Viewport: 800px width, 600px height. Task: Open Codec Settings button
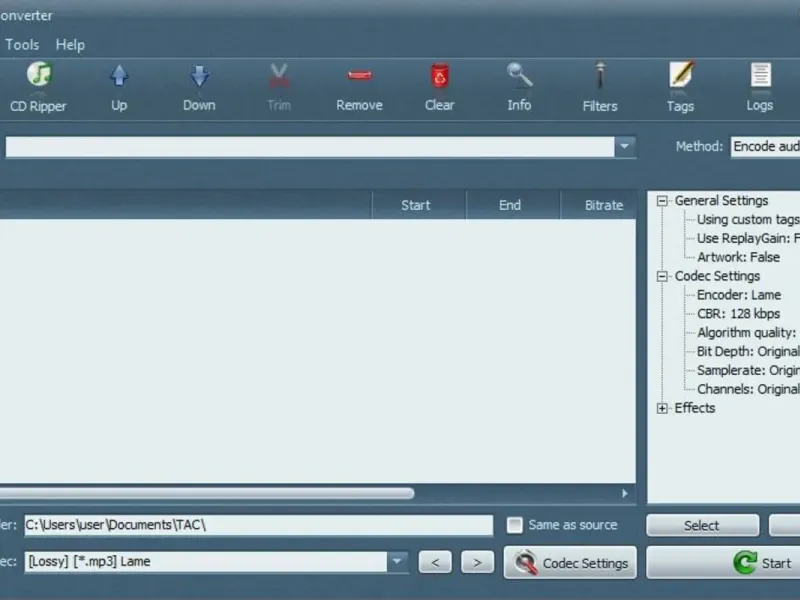coord(570,563)
